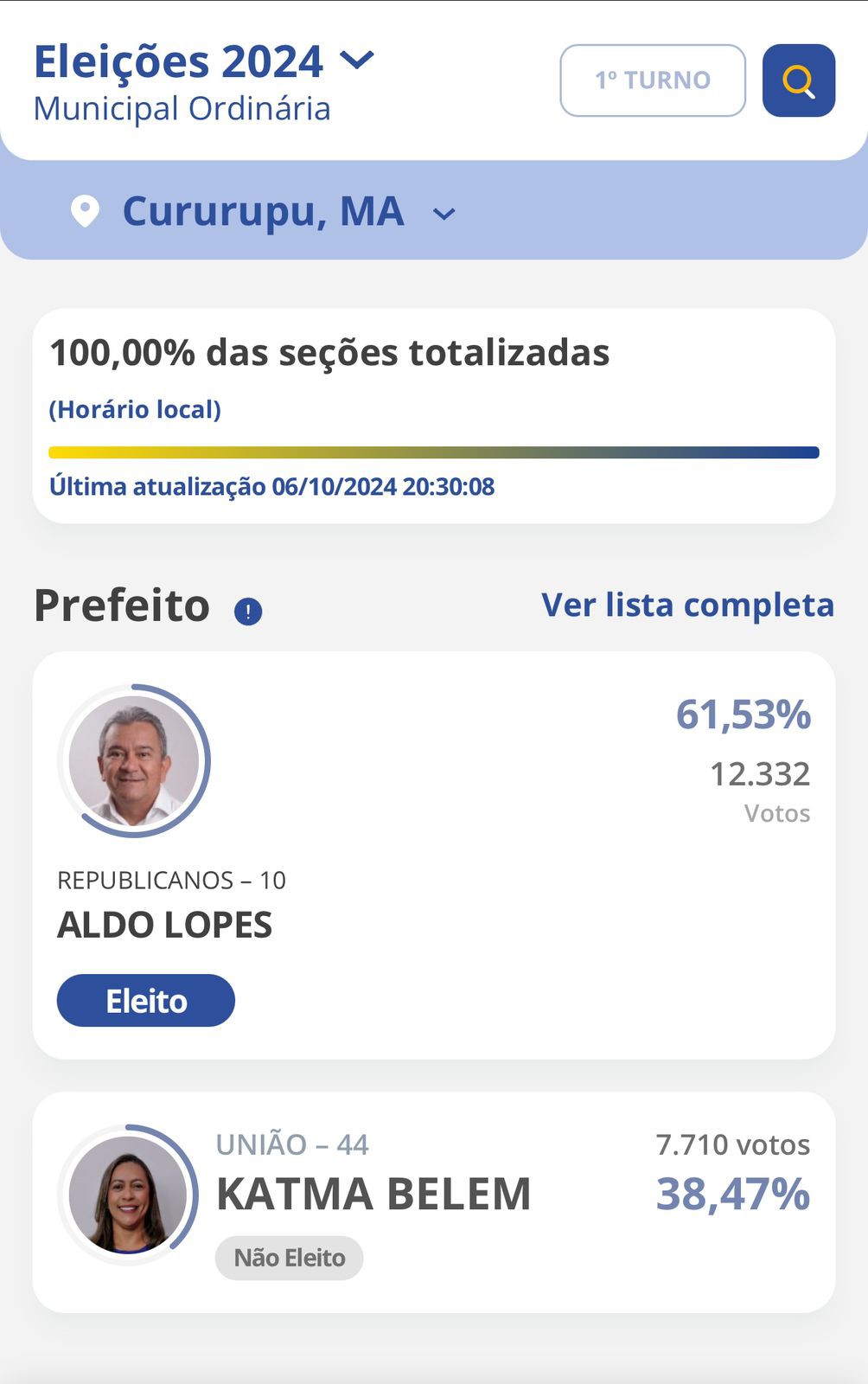
Task: Open Katma Belem candidate photo
Action: coord(128,1195)
